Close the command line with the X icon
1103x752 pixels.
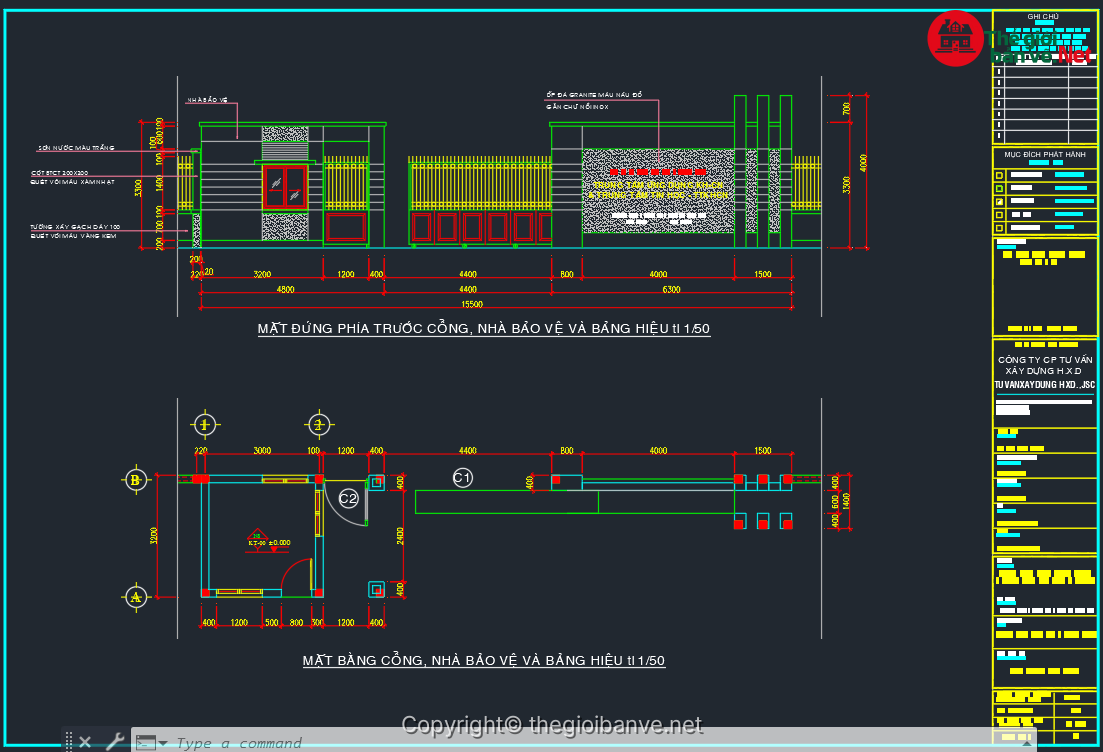coord(85,742)
